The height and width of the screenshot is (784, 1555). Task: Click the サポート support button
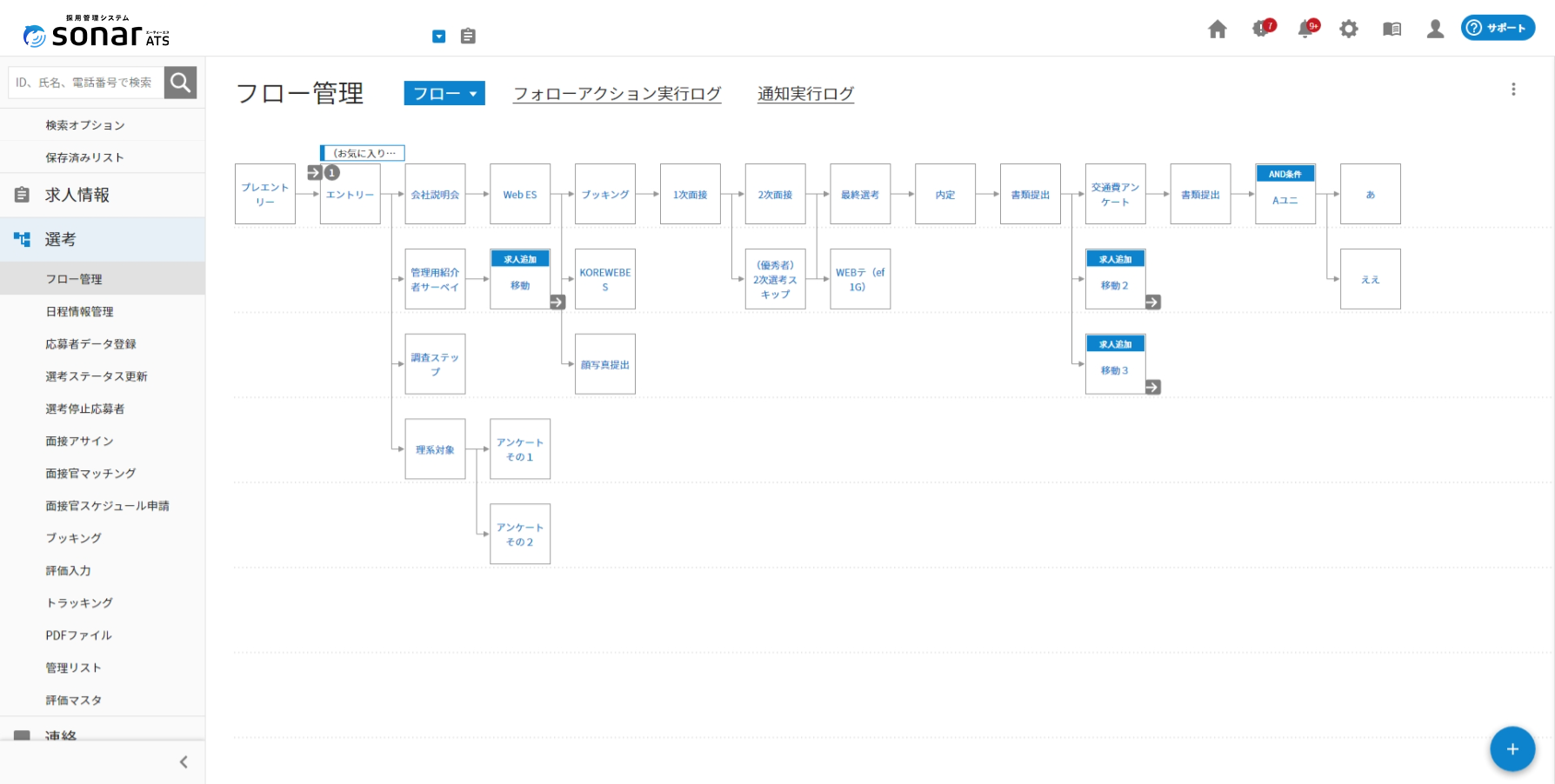pyautogui.click(x=1497, y=27)
